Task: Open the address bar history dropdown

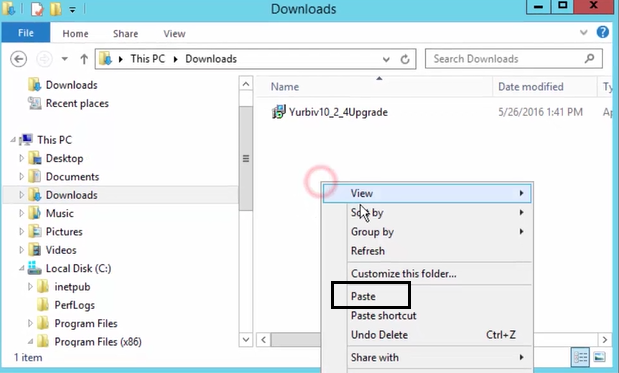Action: tap(386, 59)
